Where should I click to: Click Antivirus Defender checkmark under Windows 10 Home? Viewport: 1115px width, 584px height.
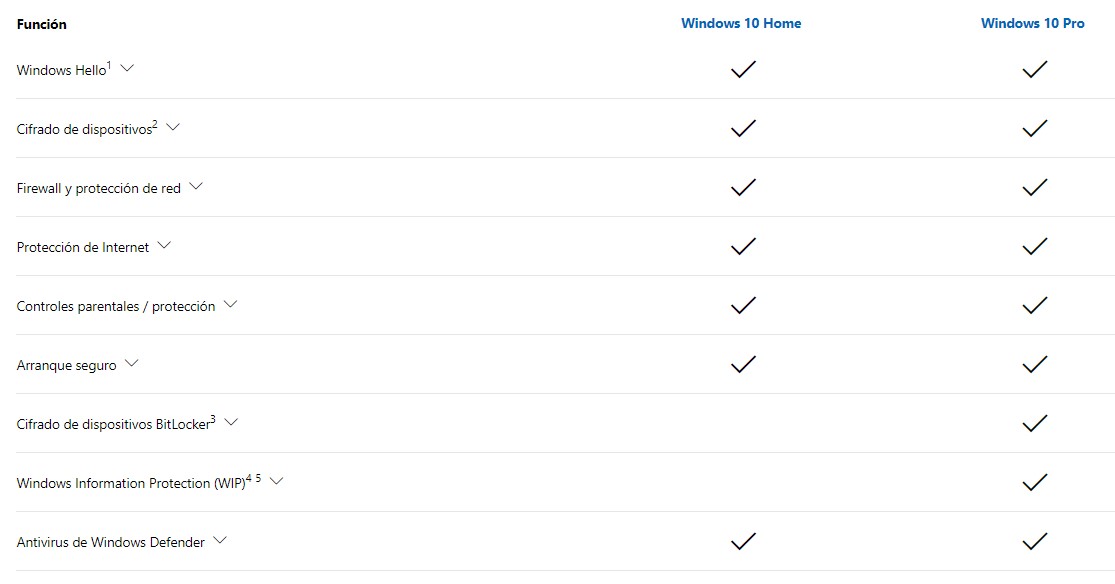[743, 541]
